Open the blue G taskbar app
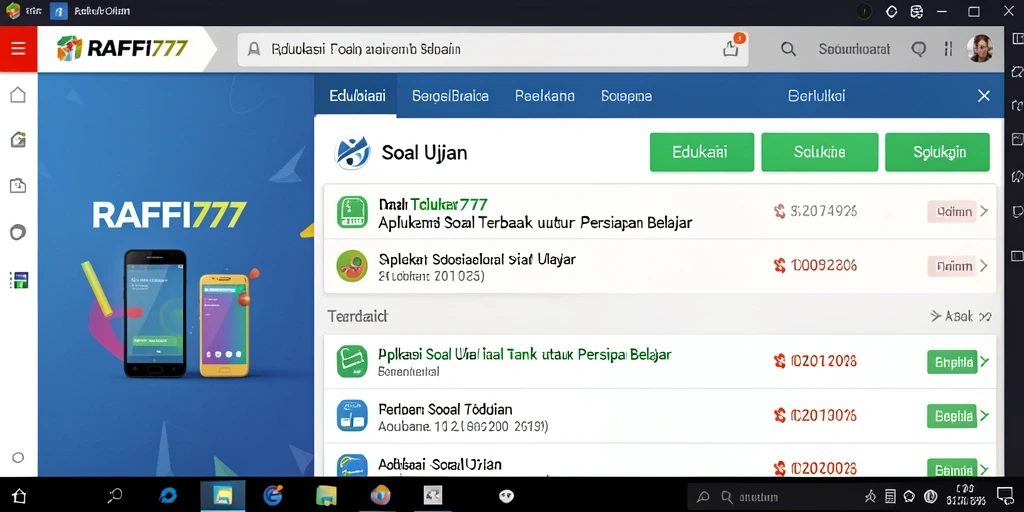 coord(273,496)
